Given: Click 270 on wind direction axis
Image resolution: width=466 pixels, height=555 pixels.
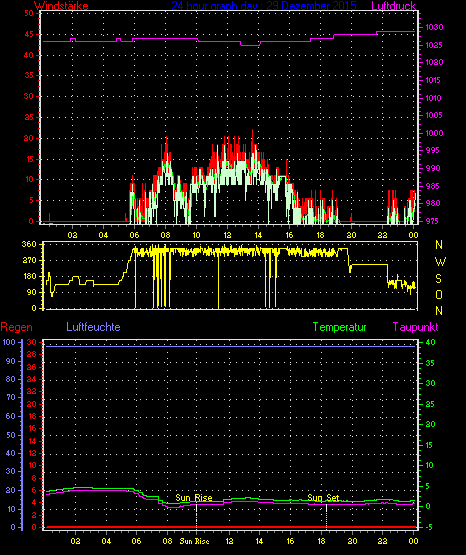Looking at the screenshot, I should (29, 261).
